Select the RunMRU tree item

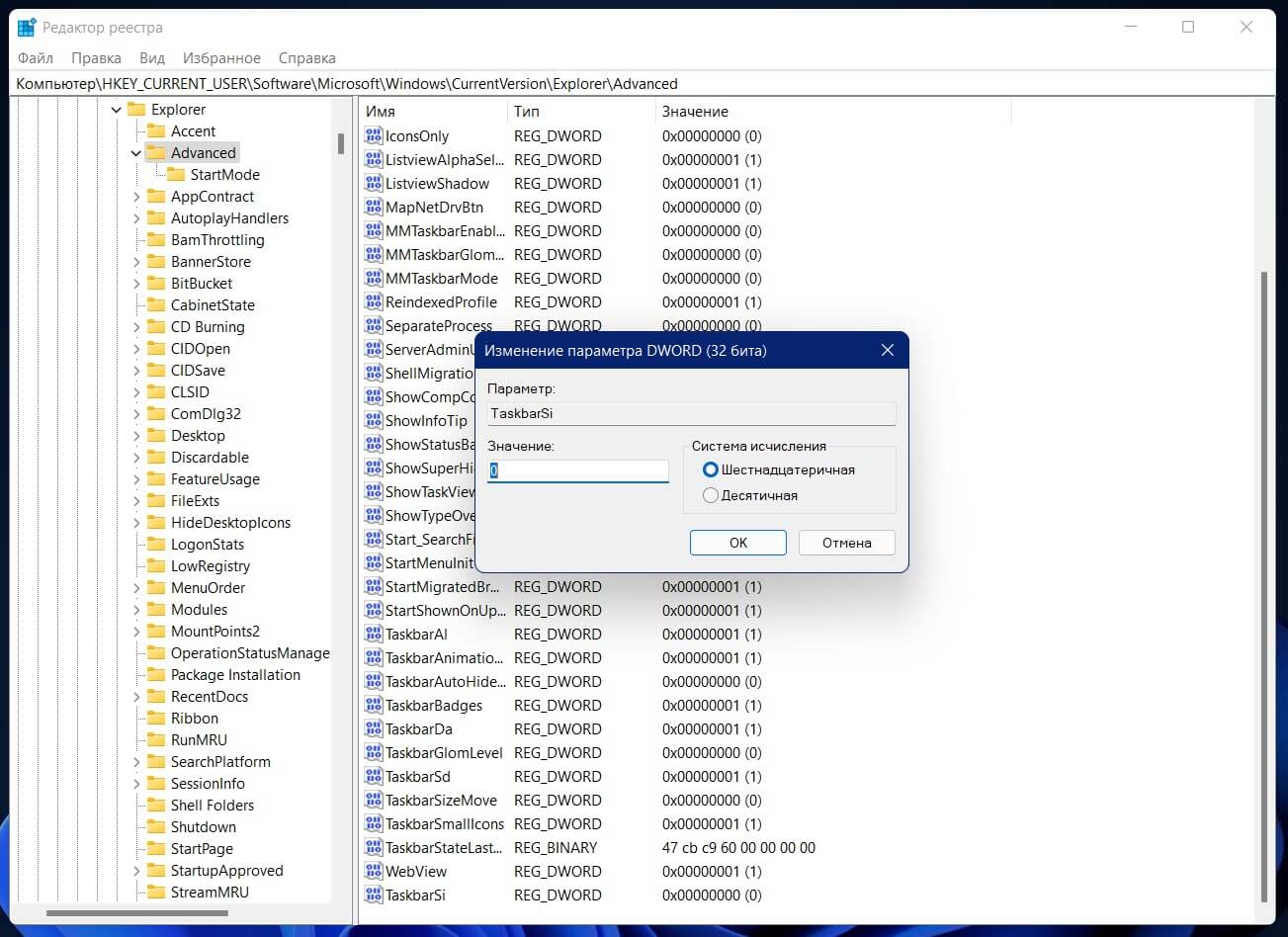tap(199, 740)
